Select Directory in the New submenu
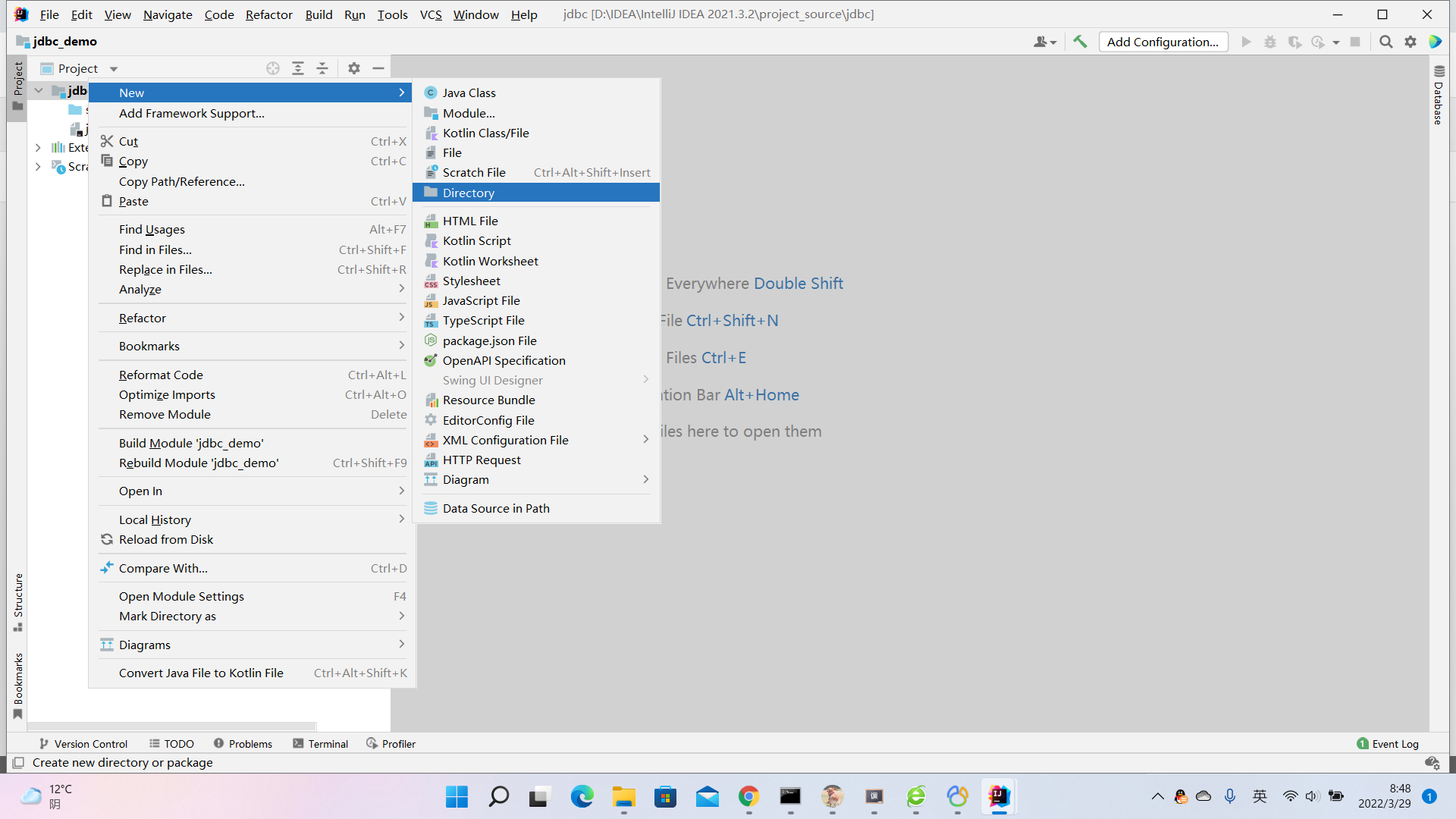Image resolution: width=1456 pixels, height=819 pixels. [468, 193]
